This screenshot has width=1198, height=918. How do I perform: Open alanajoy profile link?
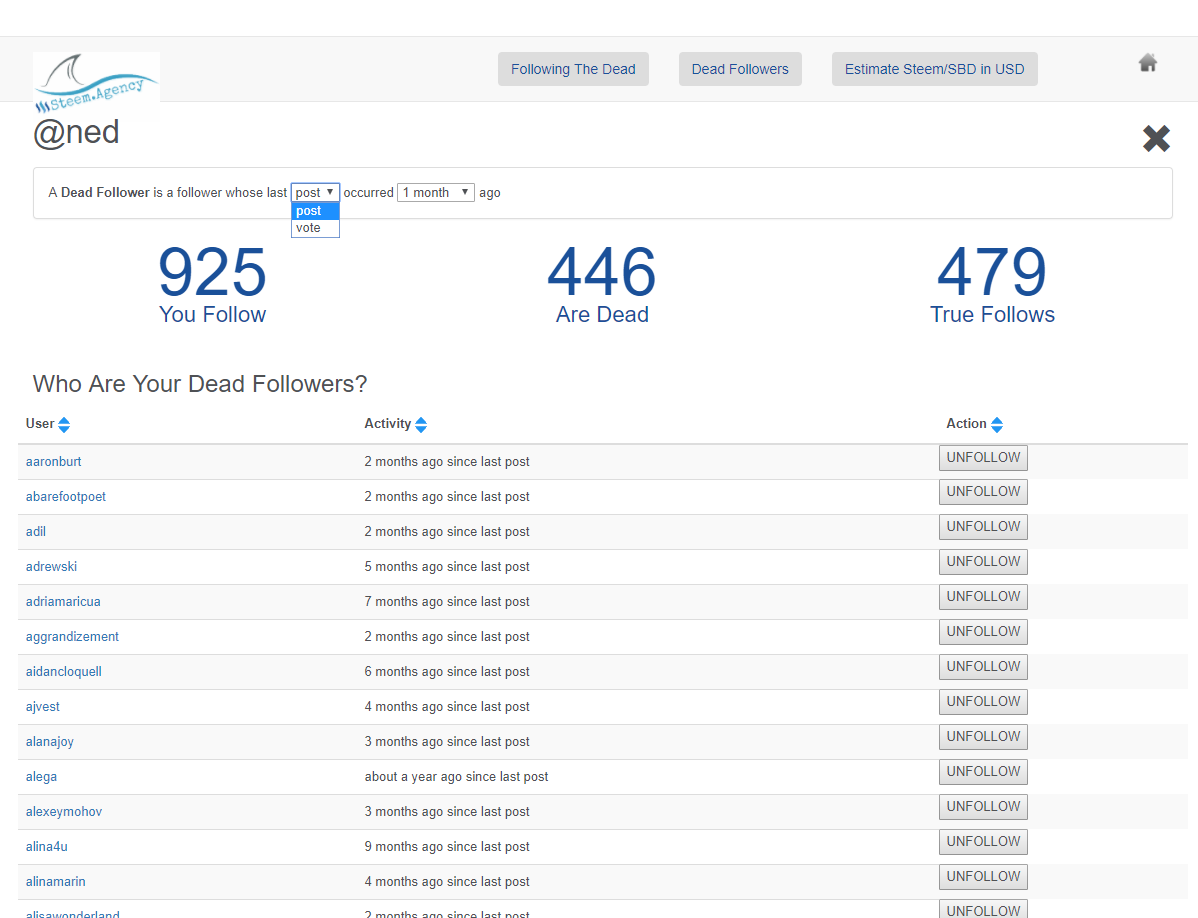click(50, 742)
